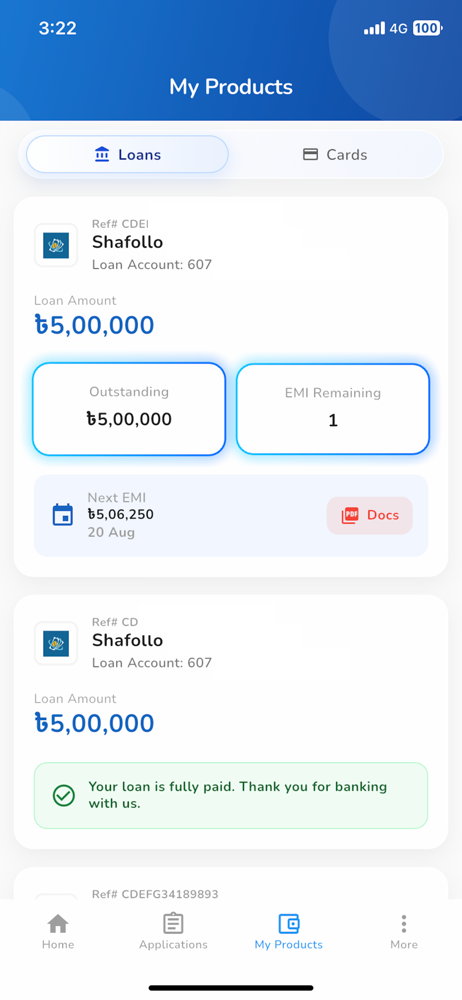Open first Shafollo loan Ref# CDEI
This screenshot has height=1000, width=462.
231,386
